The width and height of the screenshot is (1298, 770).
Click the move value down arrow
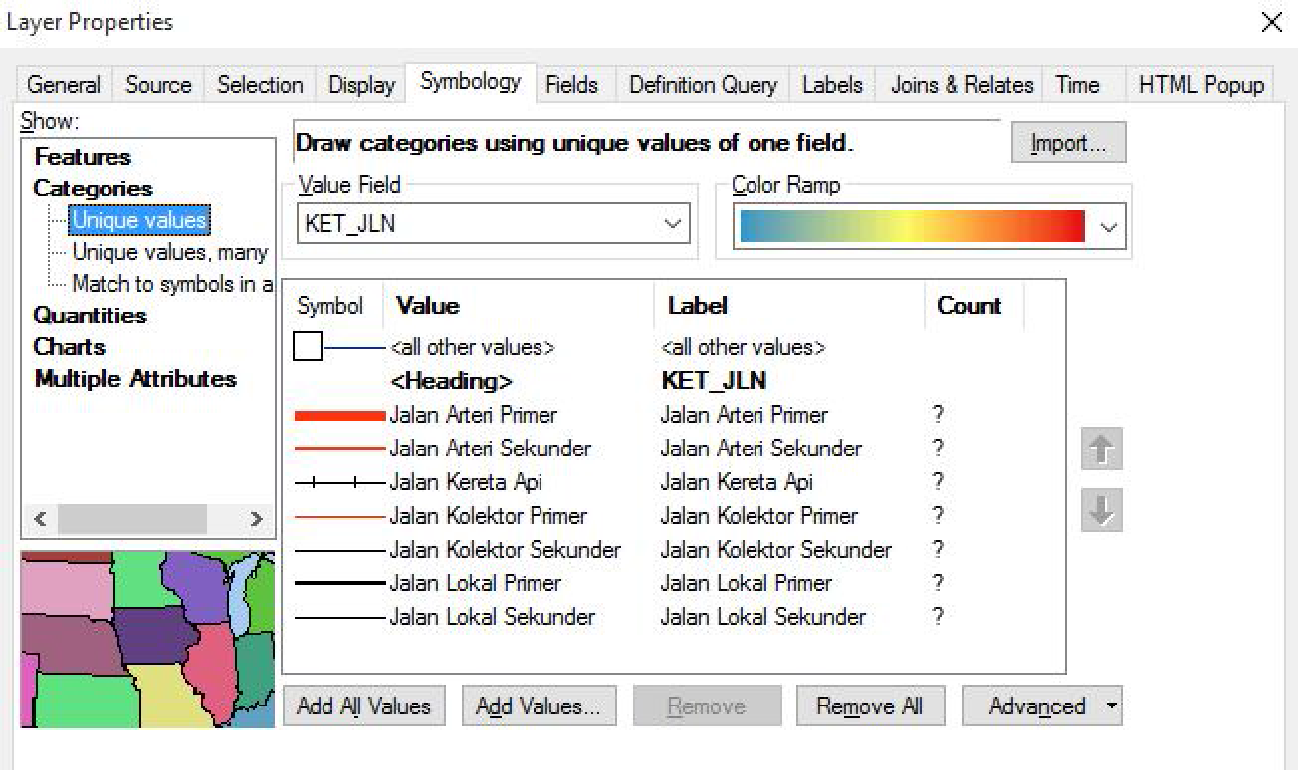click(x=1101, y=512)
